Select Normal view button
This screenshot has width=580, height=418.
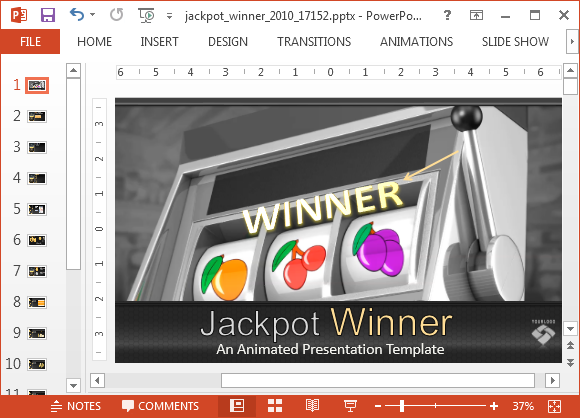pyautogui.click(x=237, y=405)
